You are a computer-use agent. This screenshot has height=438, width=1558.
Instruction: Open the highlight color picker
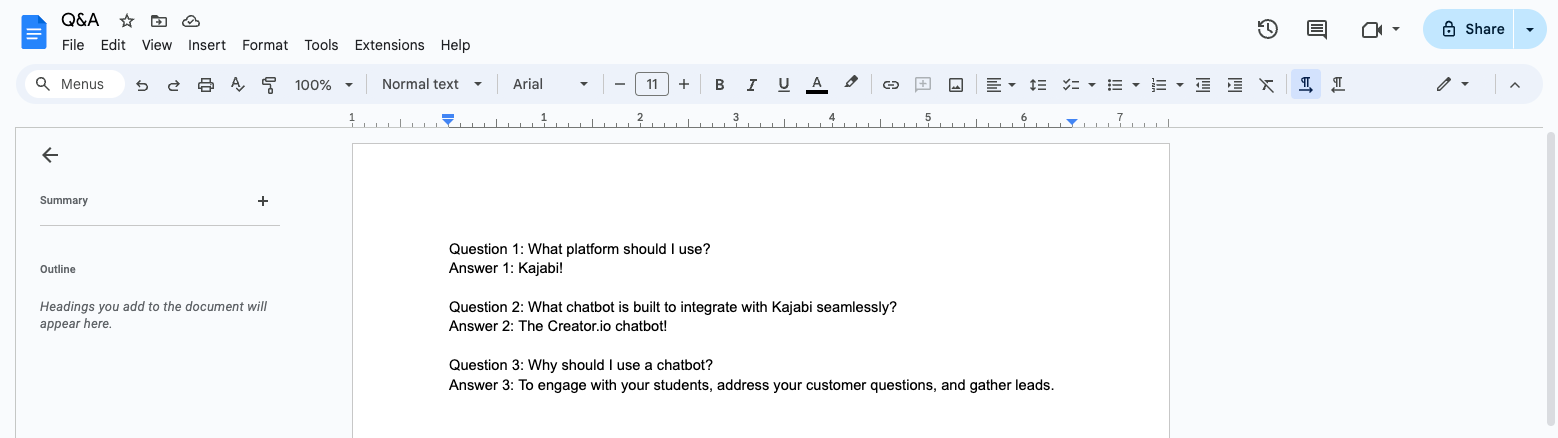click(851, 84)
